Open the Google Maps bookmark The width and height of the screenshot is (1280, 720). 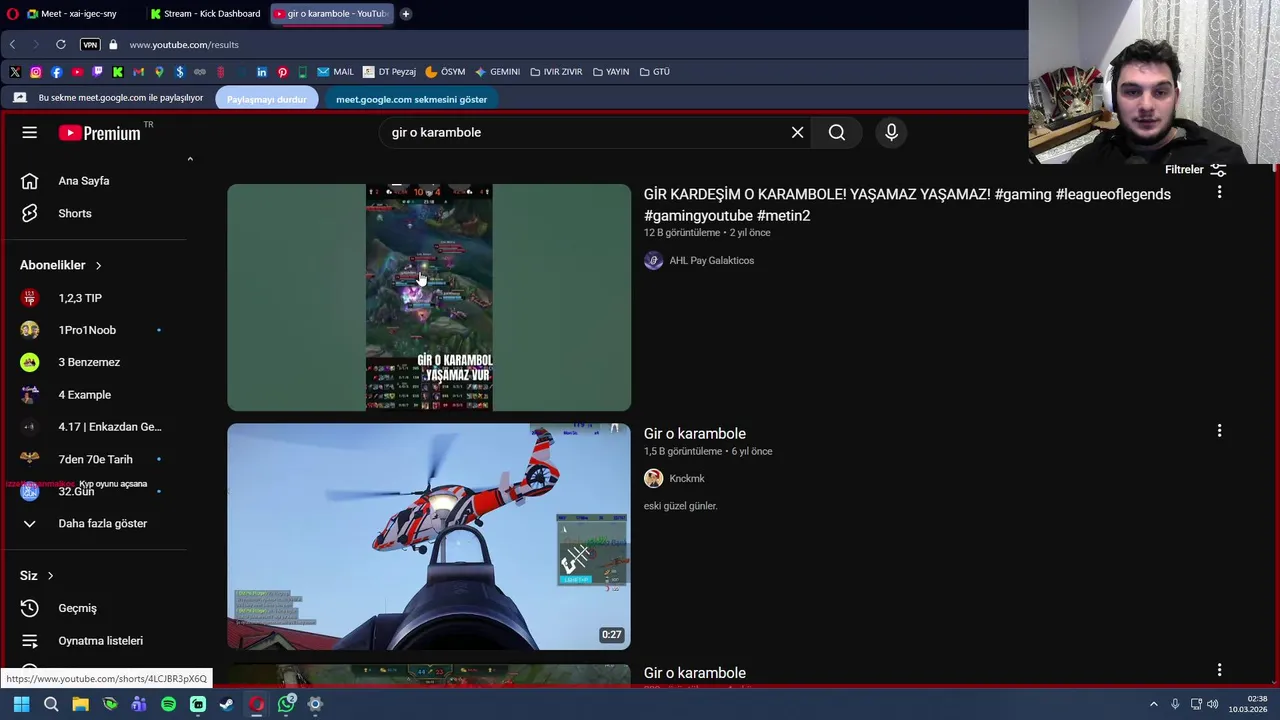pos(159,72)
